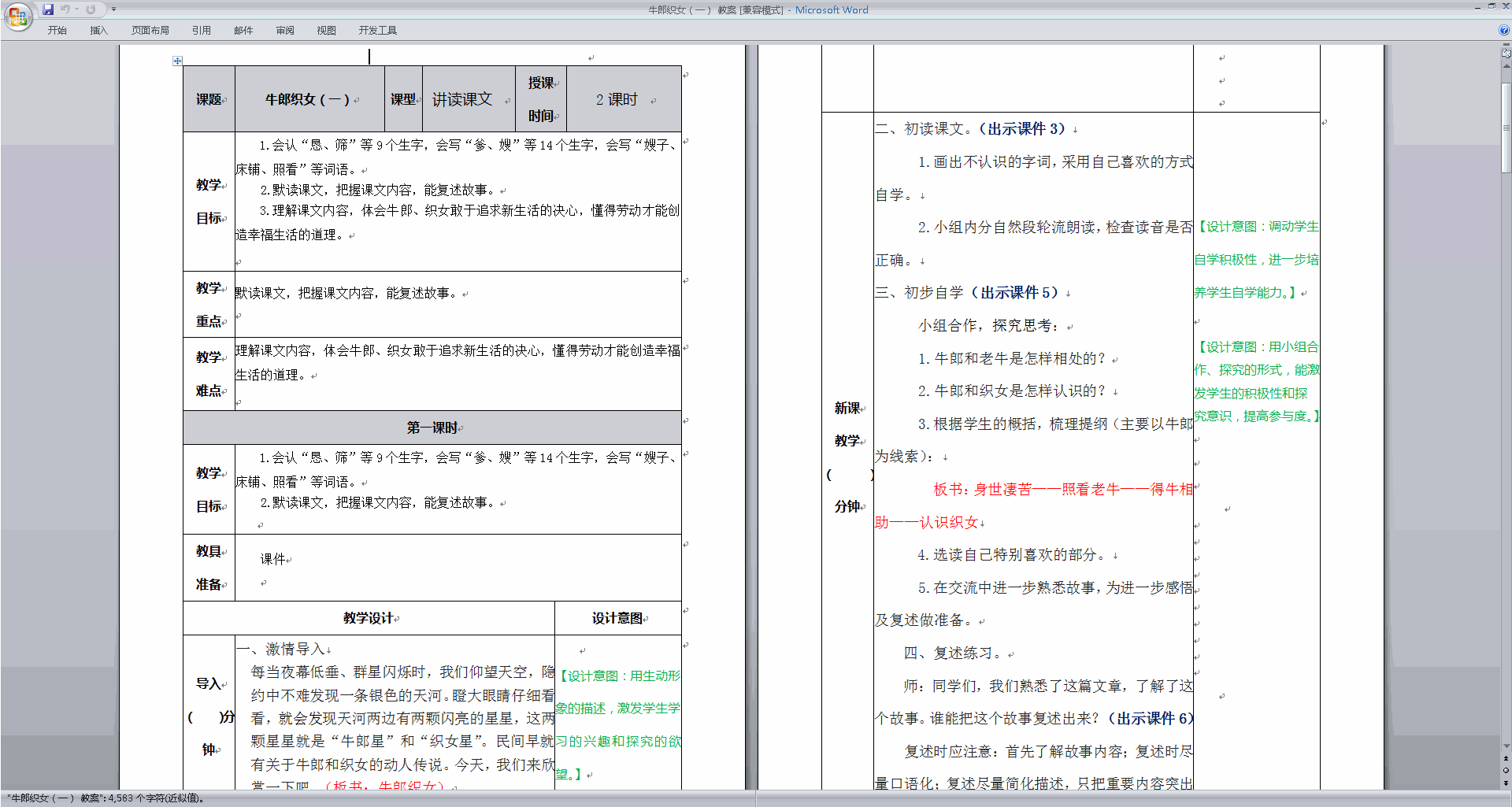Viewport: 1512px width, 807px height.
Task: Open the 审阅 ribbon tab
Action: pyautogui.click(x=285, y=31)
